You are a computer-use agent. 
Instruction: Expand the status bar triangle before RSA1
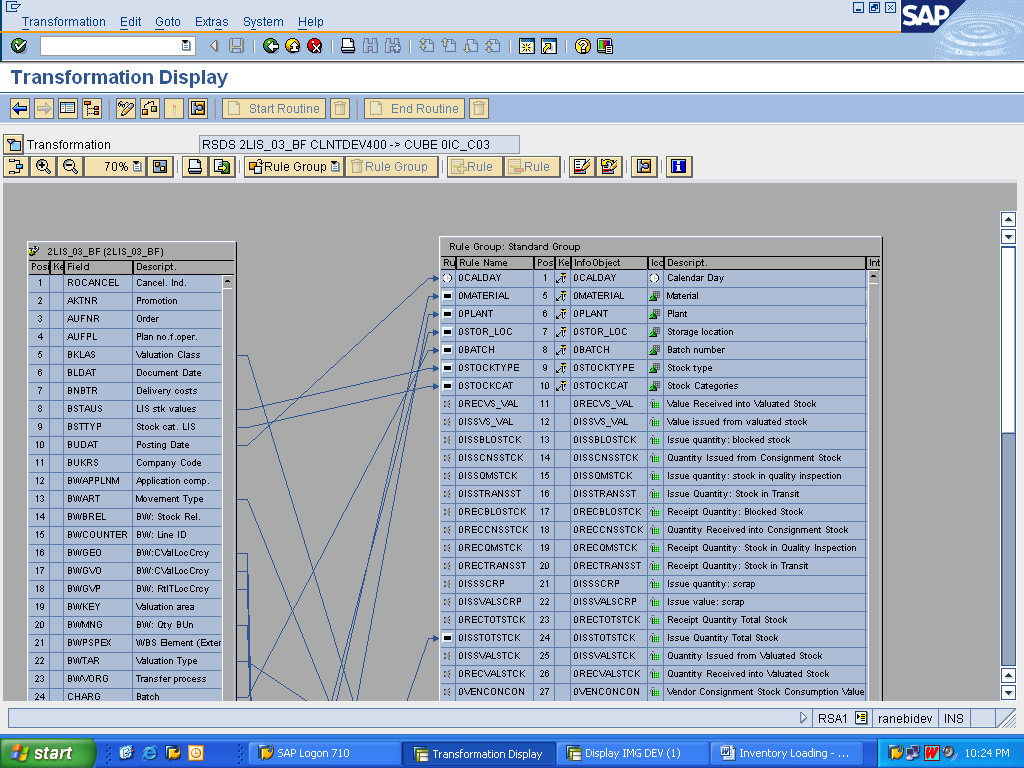pyautogui.click(x=803, y=718)
